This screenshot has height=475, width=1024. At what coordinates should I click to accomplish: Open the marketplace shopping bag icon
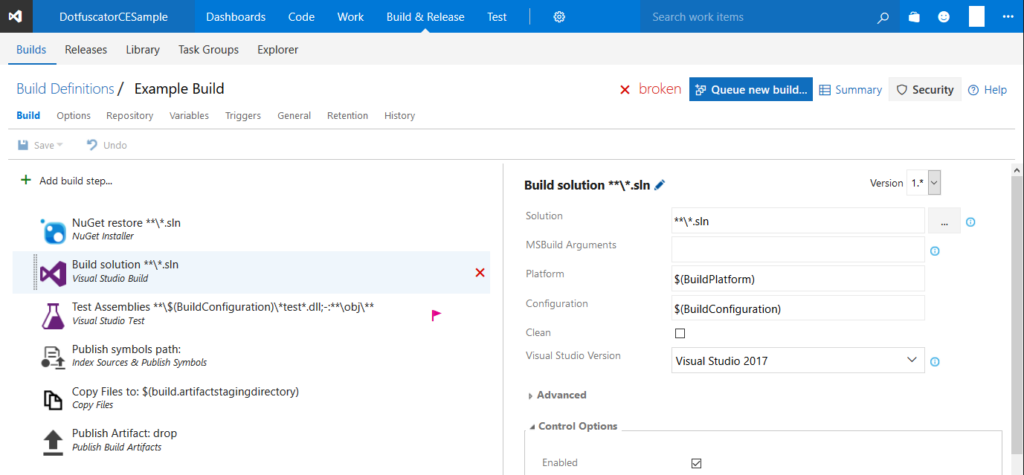coord(914,17)
